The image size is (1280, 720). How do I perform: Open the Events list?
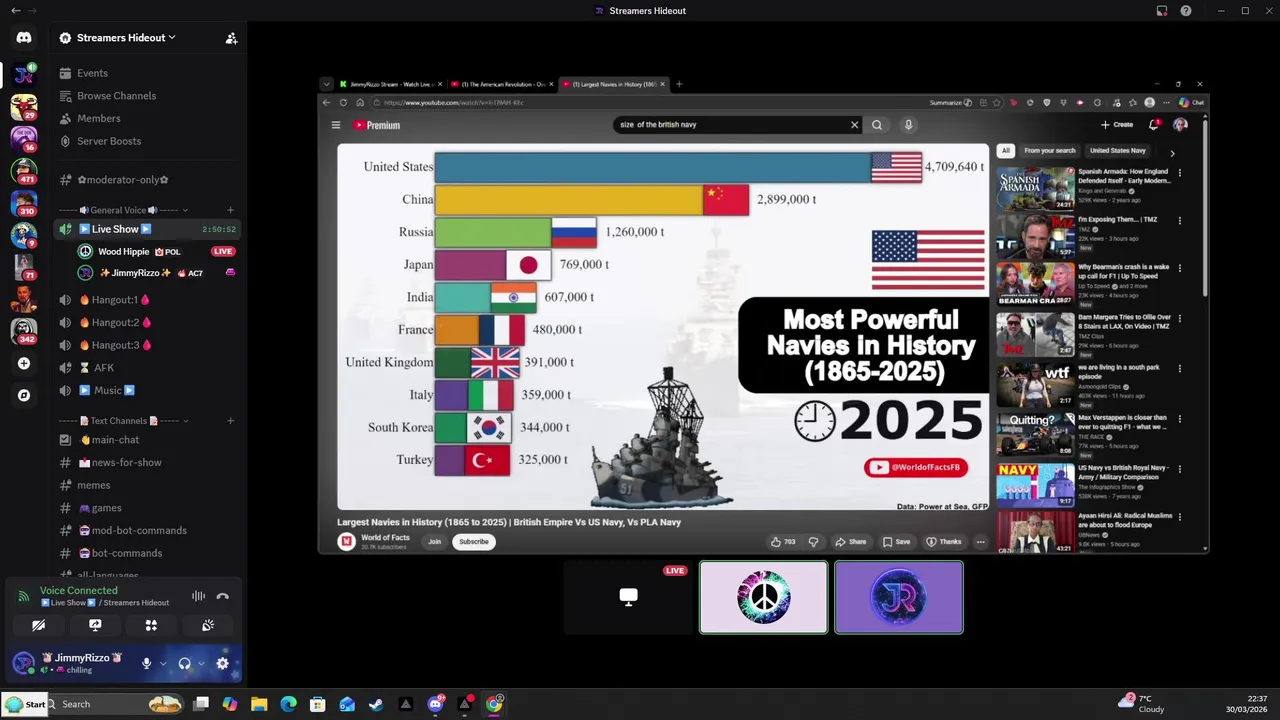click(92, 73)
